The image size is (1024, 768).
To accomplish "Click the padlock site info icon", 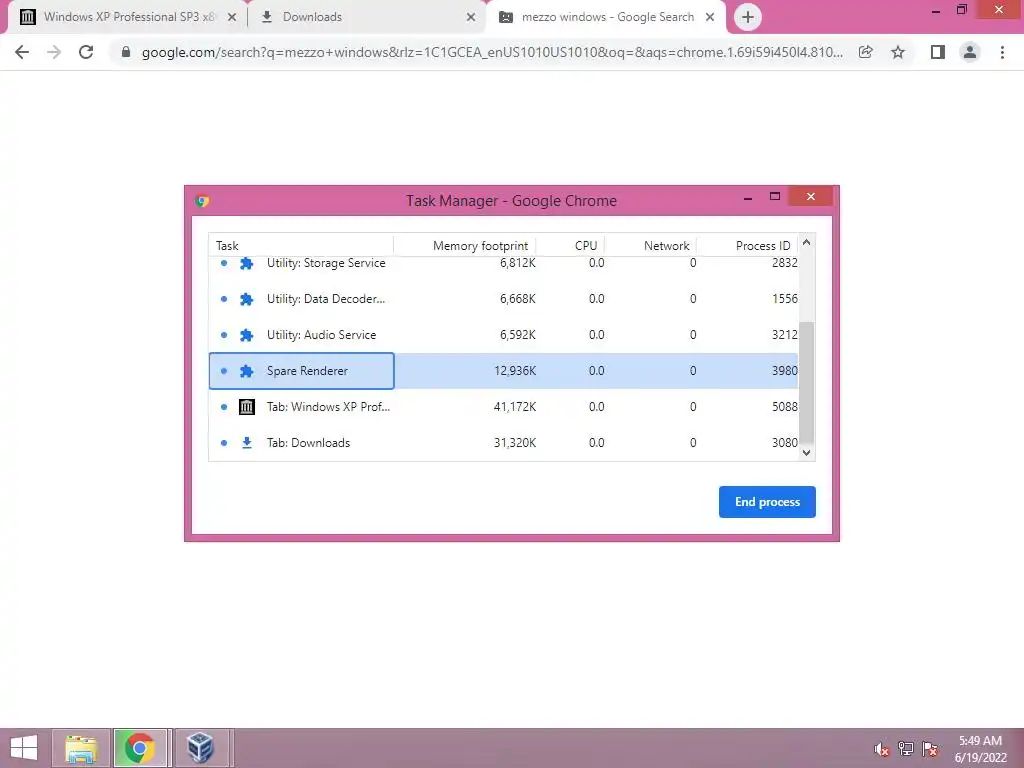I will tap(126, 52).
